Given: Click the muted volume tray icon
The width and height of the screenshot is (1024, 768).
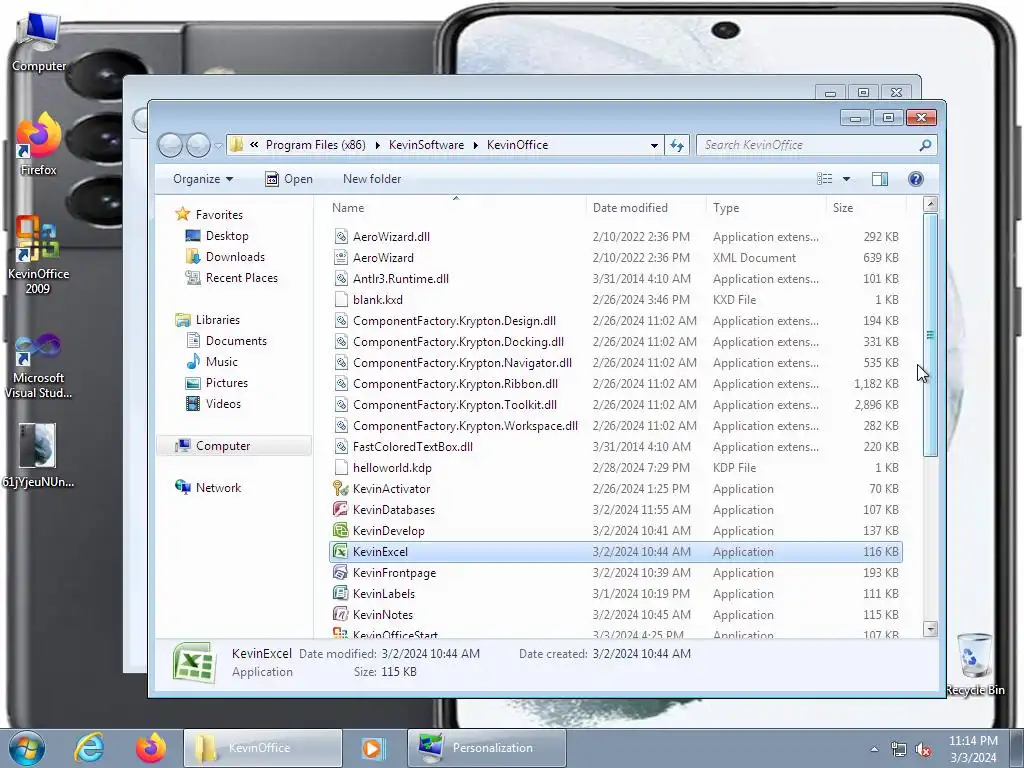Looking at the screenshot, I should [923, 750].
